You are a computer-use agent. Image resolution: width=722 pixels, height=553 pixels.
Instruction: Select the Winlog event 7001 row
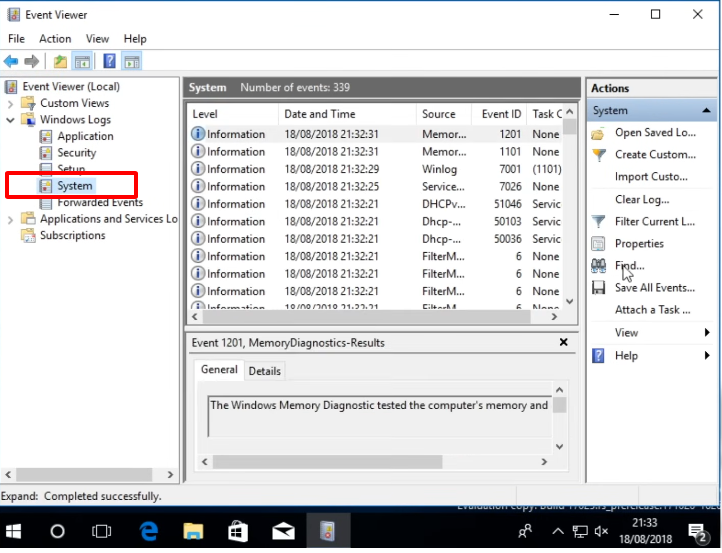[x=380, y=169]
